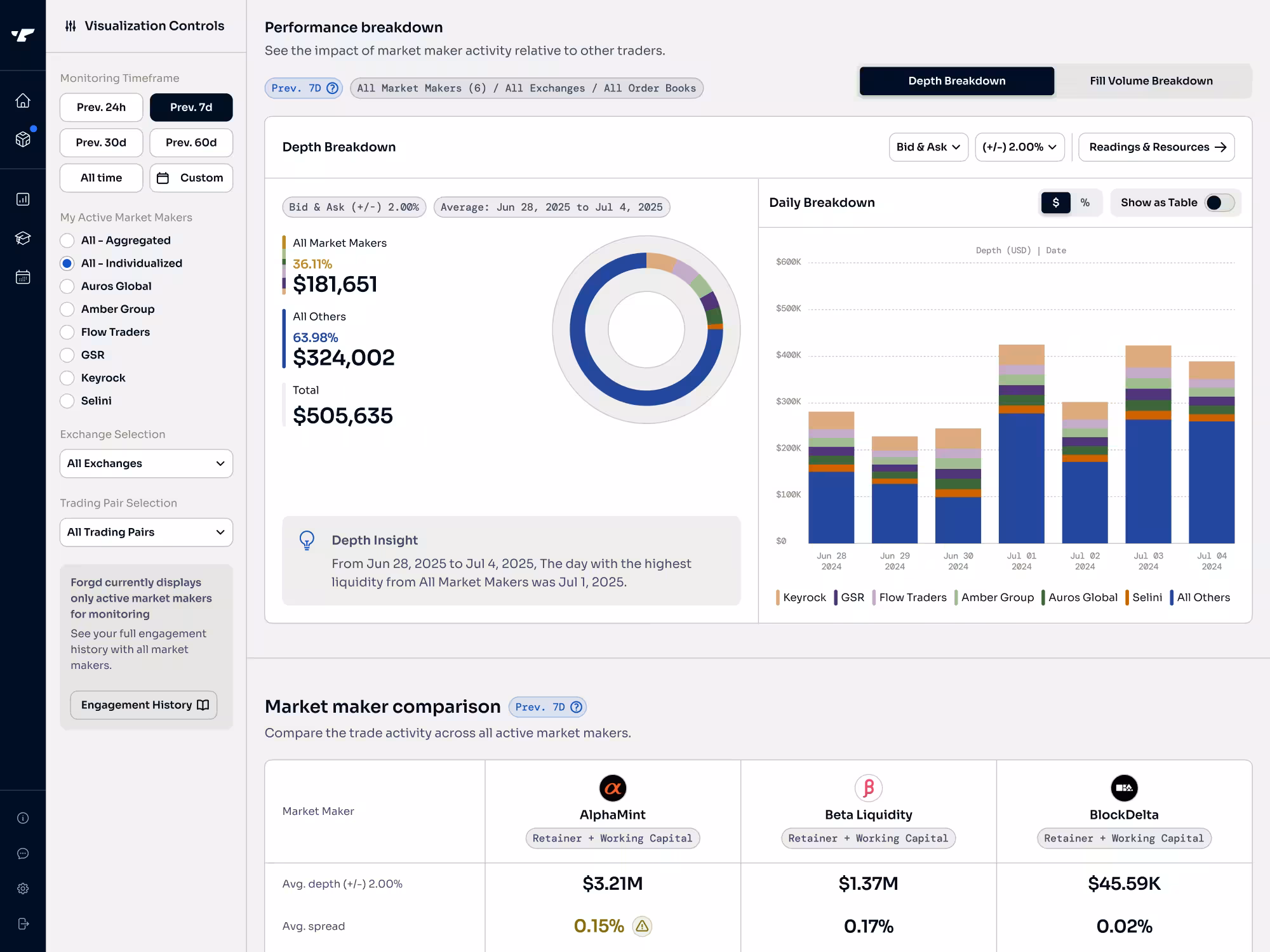Select the All - Aggregated radio button
This screenshot has width=1270, height=952.
pos(67,241)
